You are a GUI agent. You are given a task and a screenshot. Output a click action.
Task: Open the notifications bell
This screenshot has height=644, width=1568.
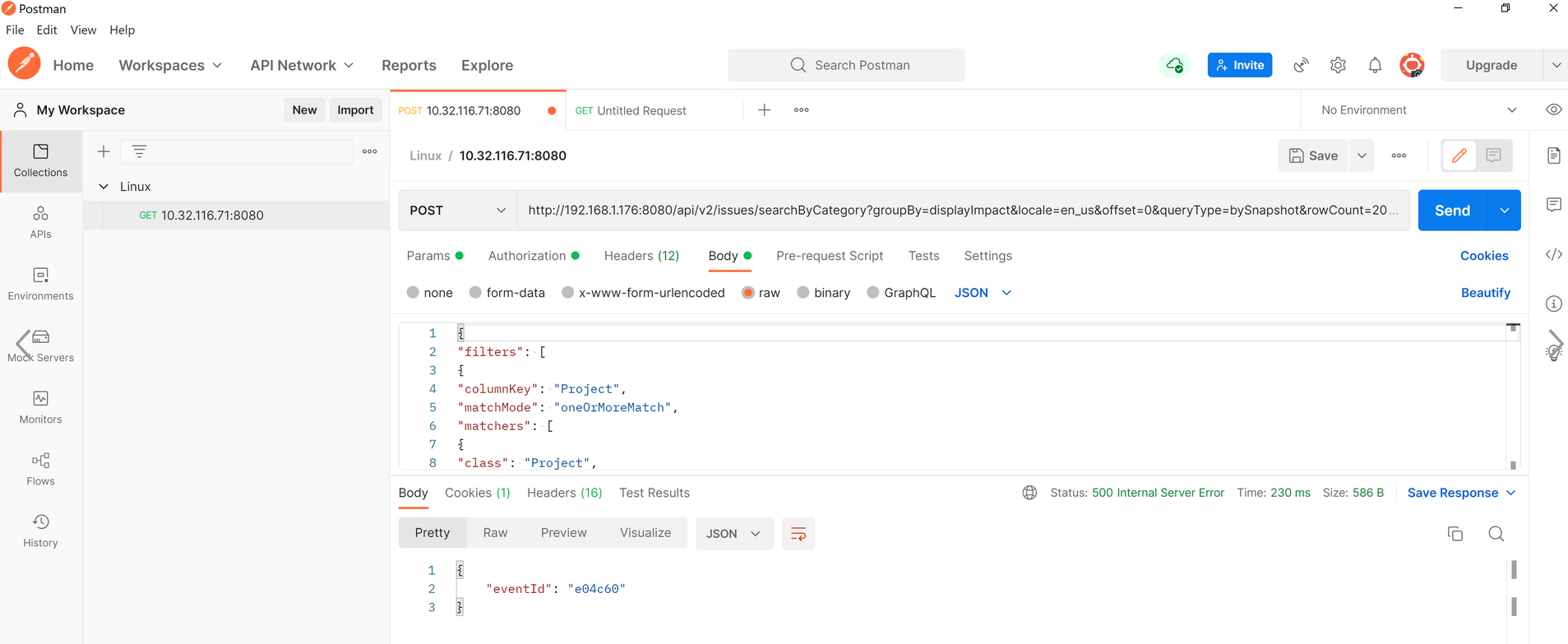coord(1375,65)
